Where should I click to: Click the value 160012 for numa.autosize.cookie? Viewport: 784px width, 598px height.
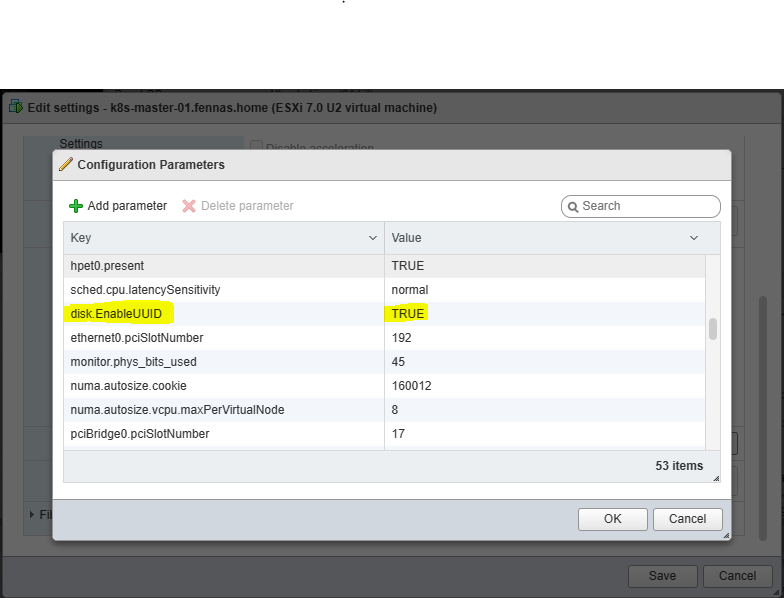click(x=411, y=386)
